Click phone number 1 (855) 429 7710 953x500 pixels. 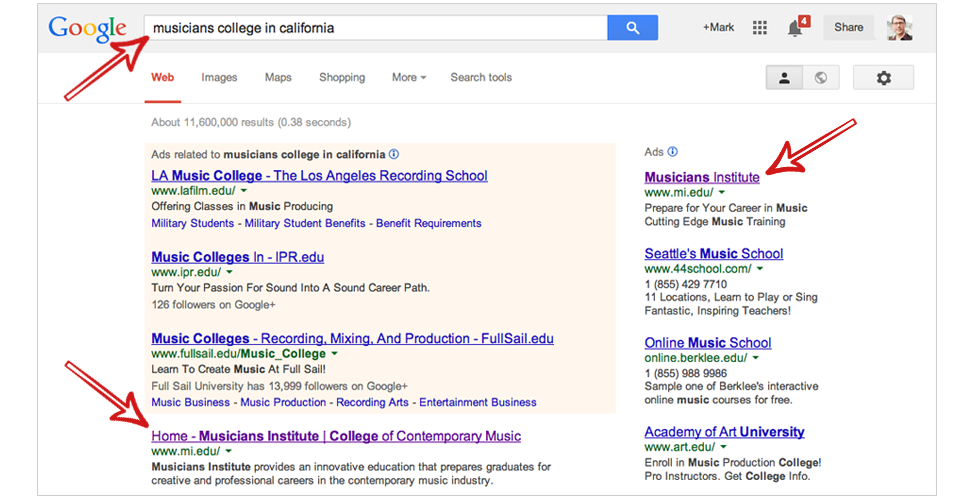coord(686,284)
